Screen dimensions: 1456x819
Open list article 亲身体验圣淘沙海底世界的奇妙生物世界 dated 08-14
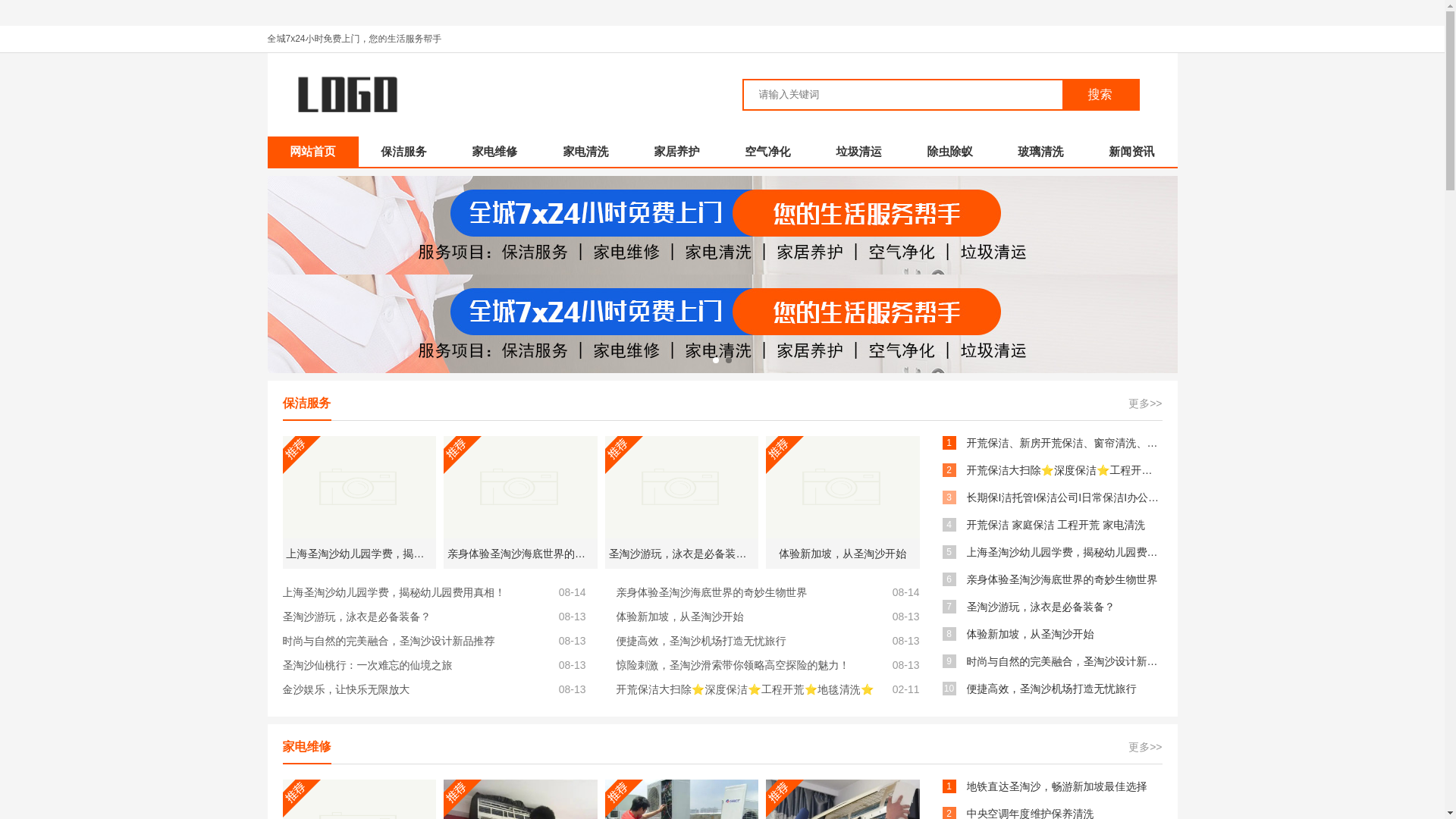tap(711, 592)
